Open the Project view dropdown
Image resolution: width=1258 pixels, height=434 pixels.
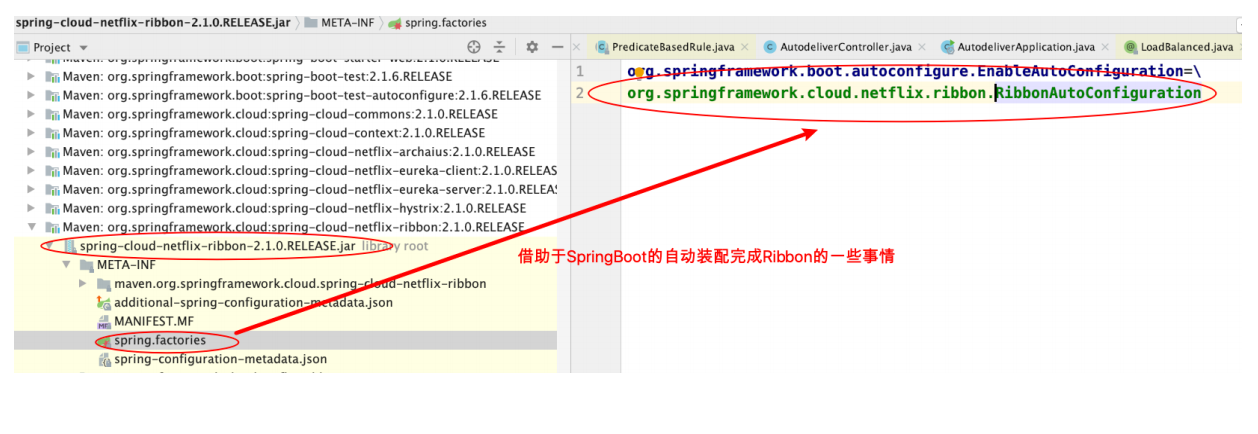tap(83, 48)
